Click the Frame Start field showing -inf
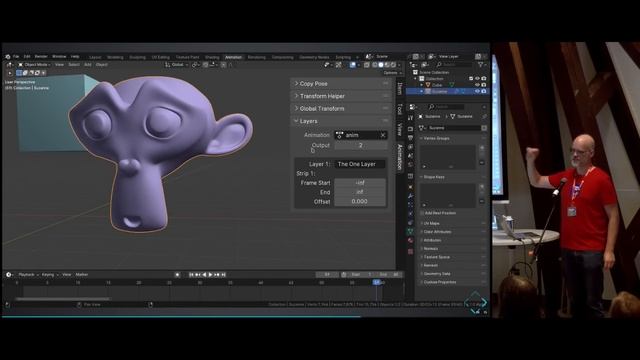This screenshot has height=360, width=640. coord(360,183)
